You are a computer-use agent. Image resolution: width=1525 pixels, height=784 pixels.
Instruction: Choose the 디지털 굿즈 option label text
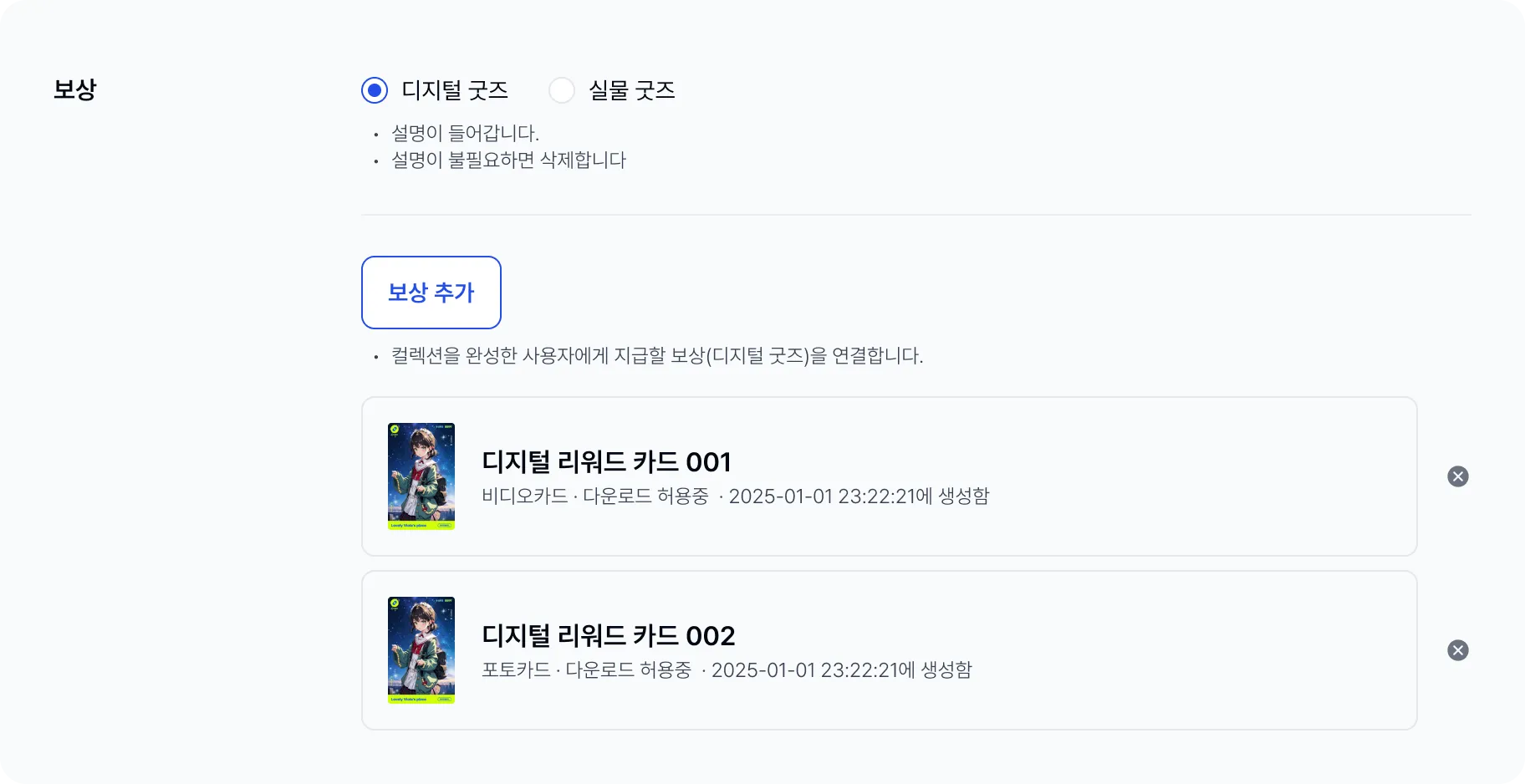pyautogui.click(x=455, y=90)
